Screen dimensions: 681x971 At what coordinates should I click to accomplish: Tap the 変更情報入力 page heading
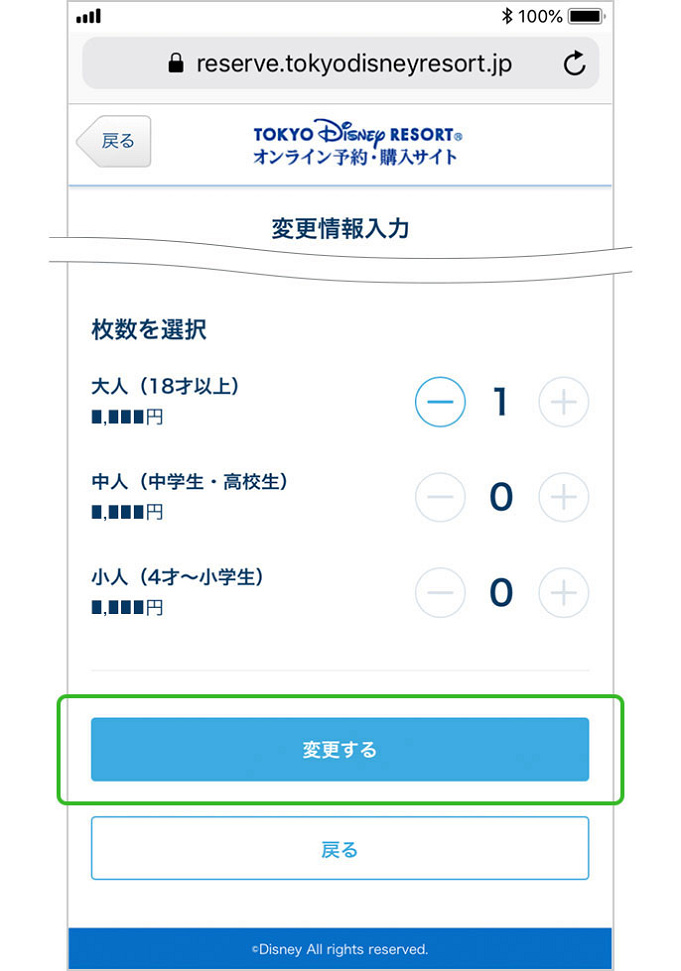340,228
